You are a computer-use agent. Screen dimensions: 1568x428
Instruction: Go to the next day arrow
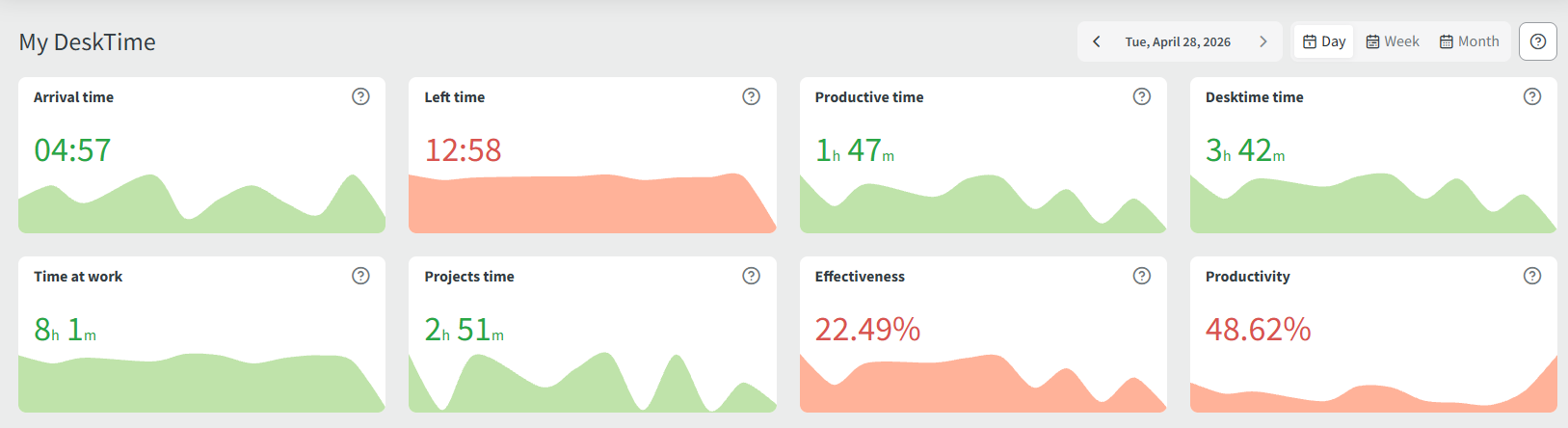tap(1263, 41)
